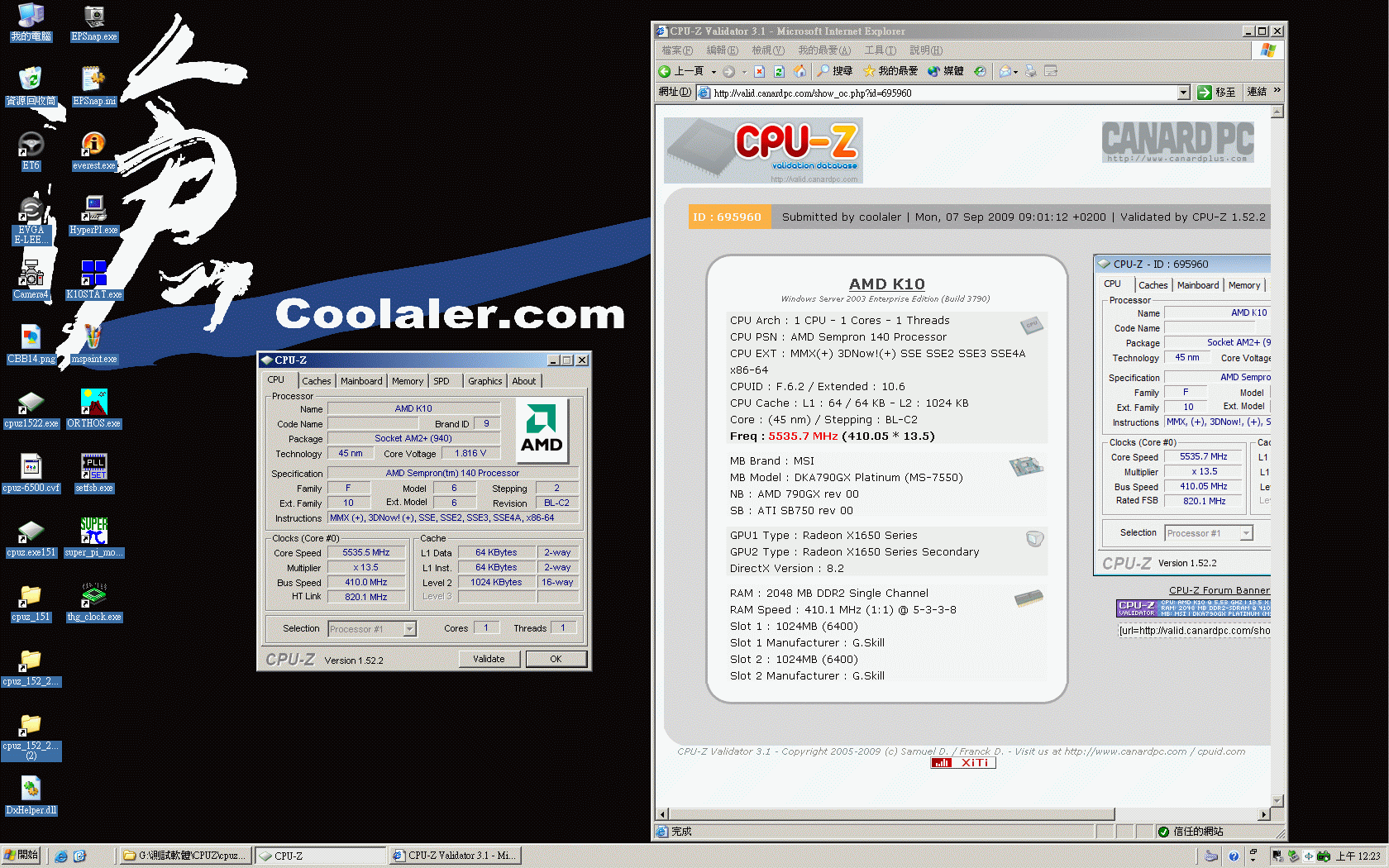1389x868 pixels.
Task: Click the Internet Explorer Back arrow icon
Action: click(x=665, y=71)
